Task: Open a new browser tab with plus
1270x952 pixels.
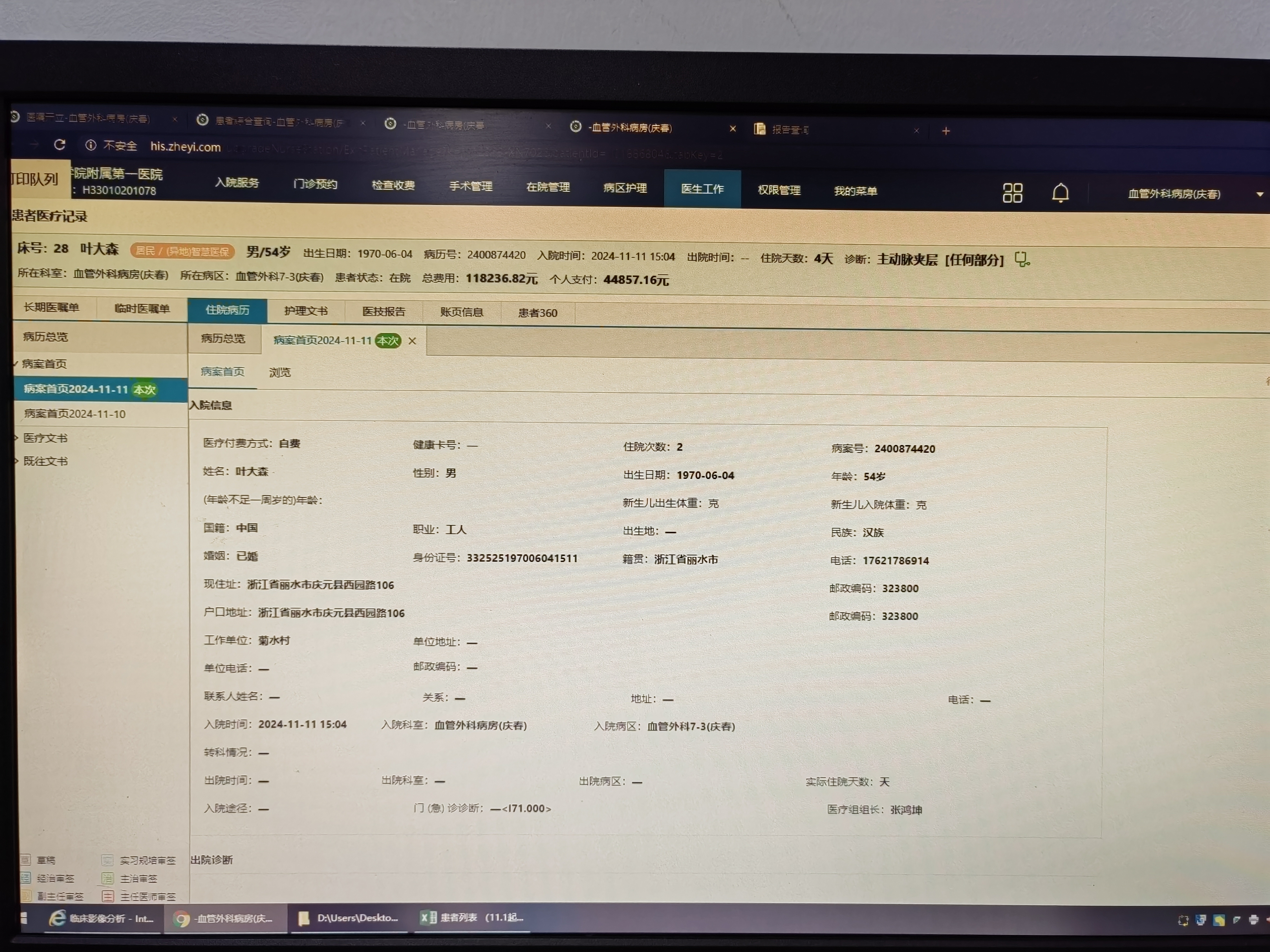Action: point(946,131)
